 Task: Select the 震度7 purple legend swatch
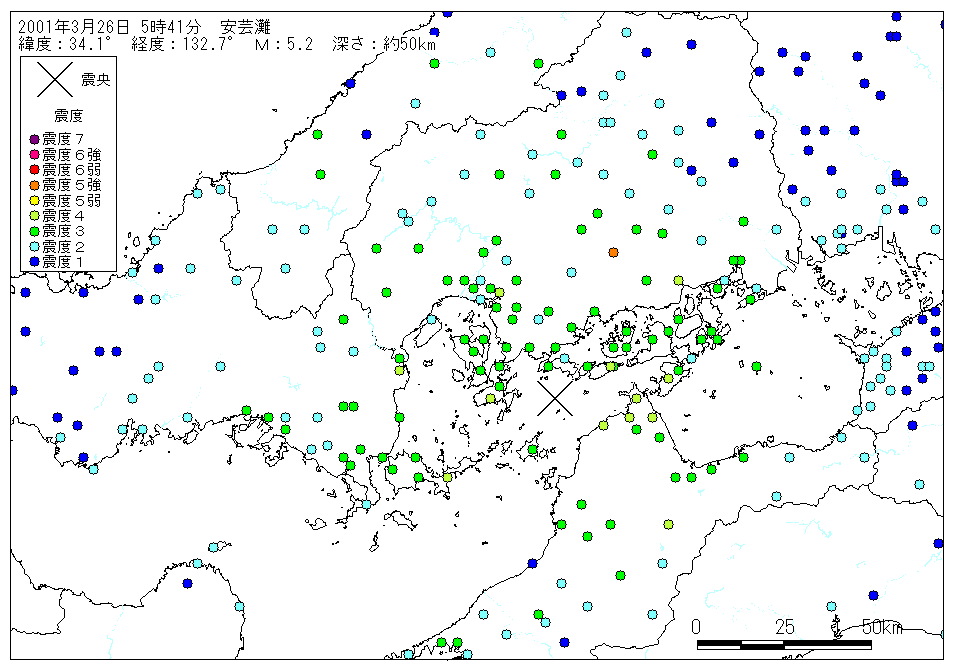click(34, 140)
